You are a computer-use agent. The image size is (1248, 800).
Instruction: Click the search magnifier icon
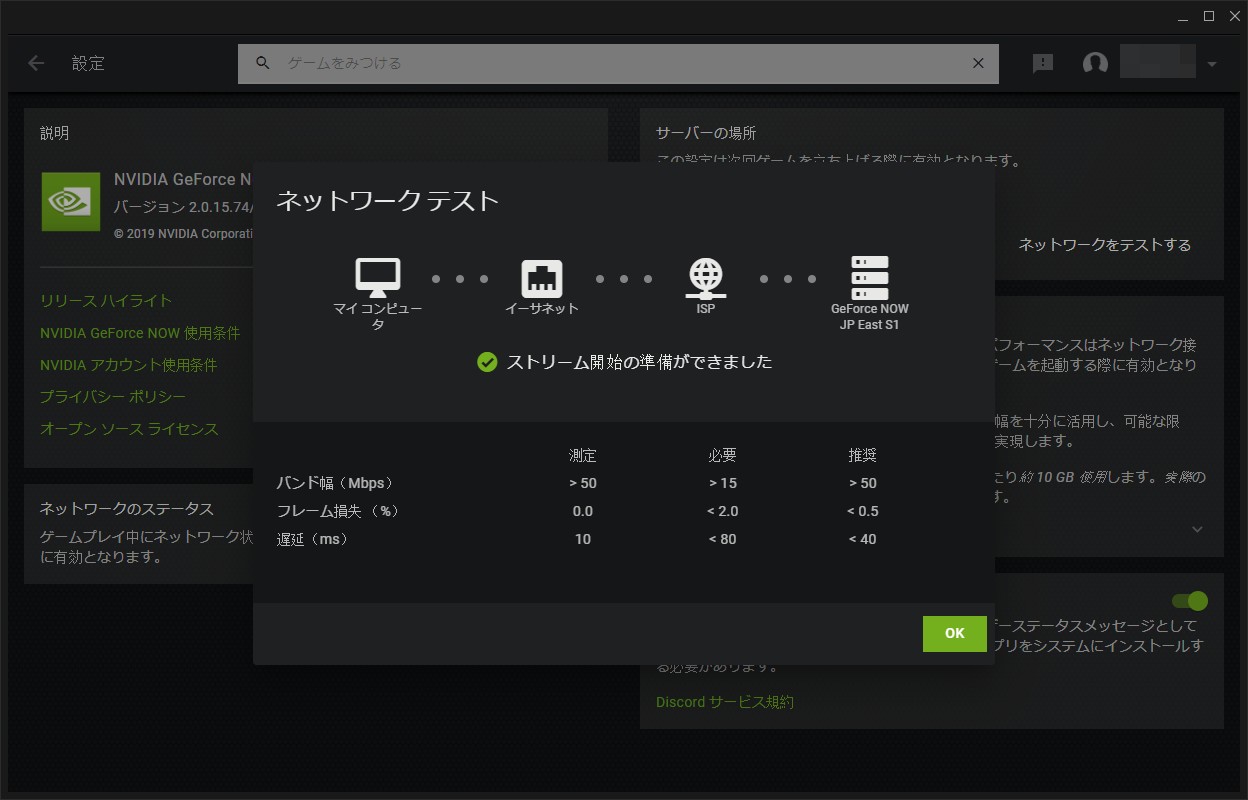click(x=263, y=63)
